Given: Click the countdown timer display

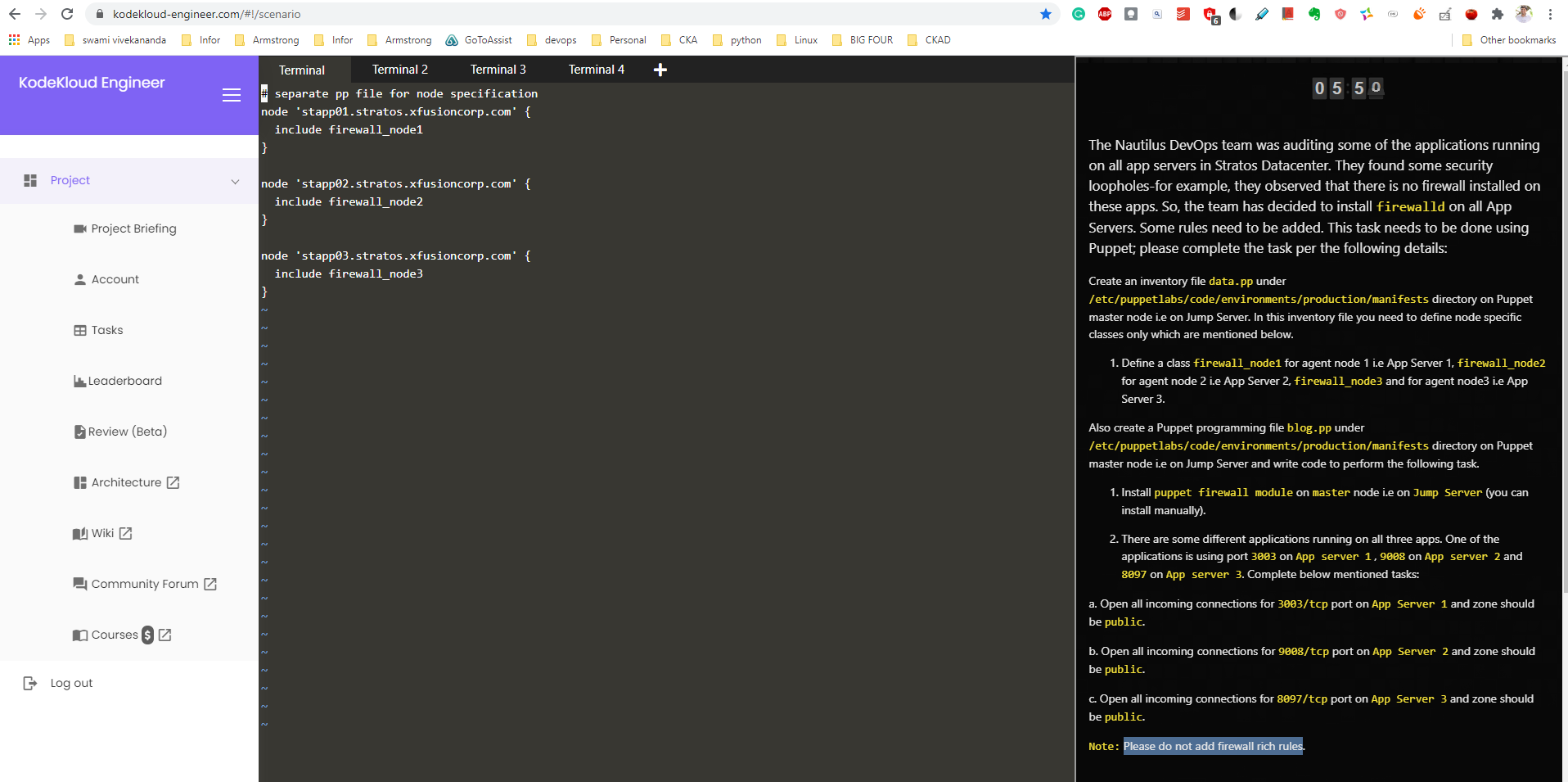Looking at the screenshot, I should pos(1347,88).
